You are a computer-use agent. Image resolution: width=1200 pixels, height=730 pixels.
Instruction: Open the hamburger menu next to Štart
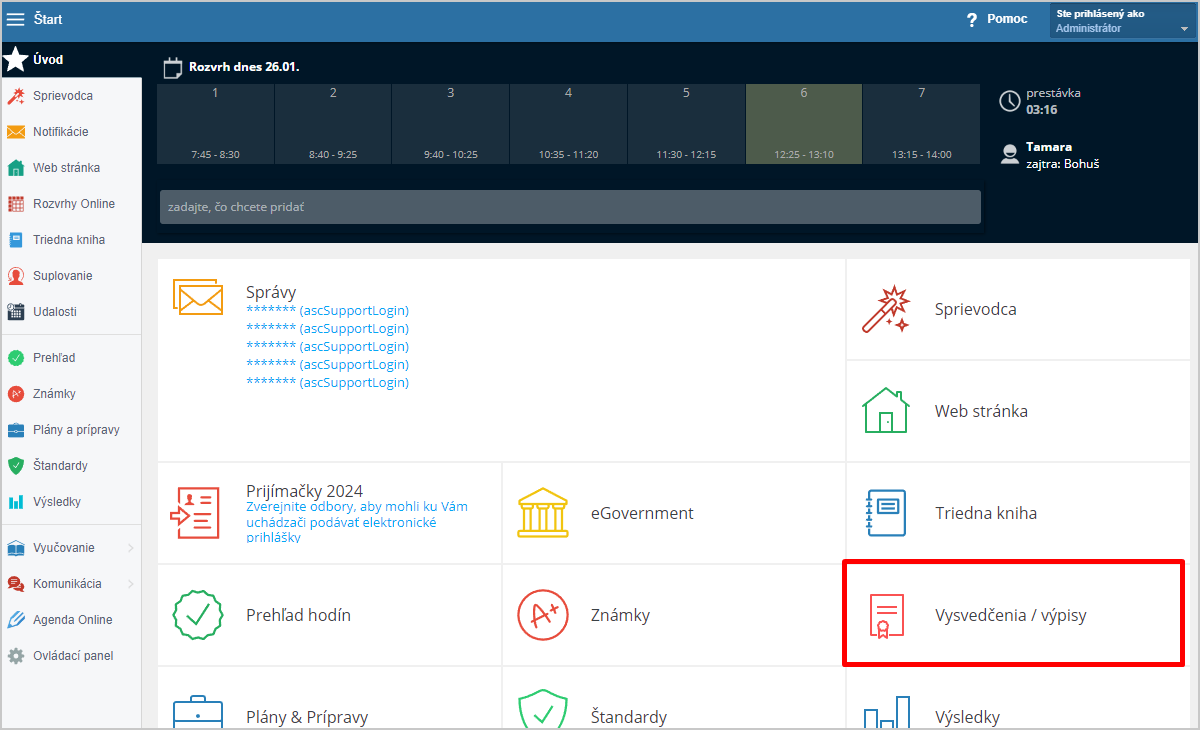(15, 19)
